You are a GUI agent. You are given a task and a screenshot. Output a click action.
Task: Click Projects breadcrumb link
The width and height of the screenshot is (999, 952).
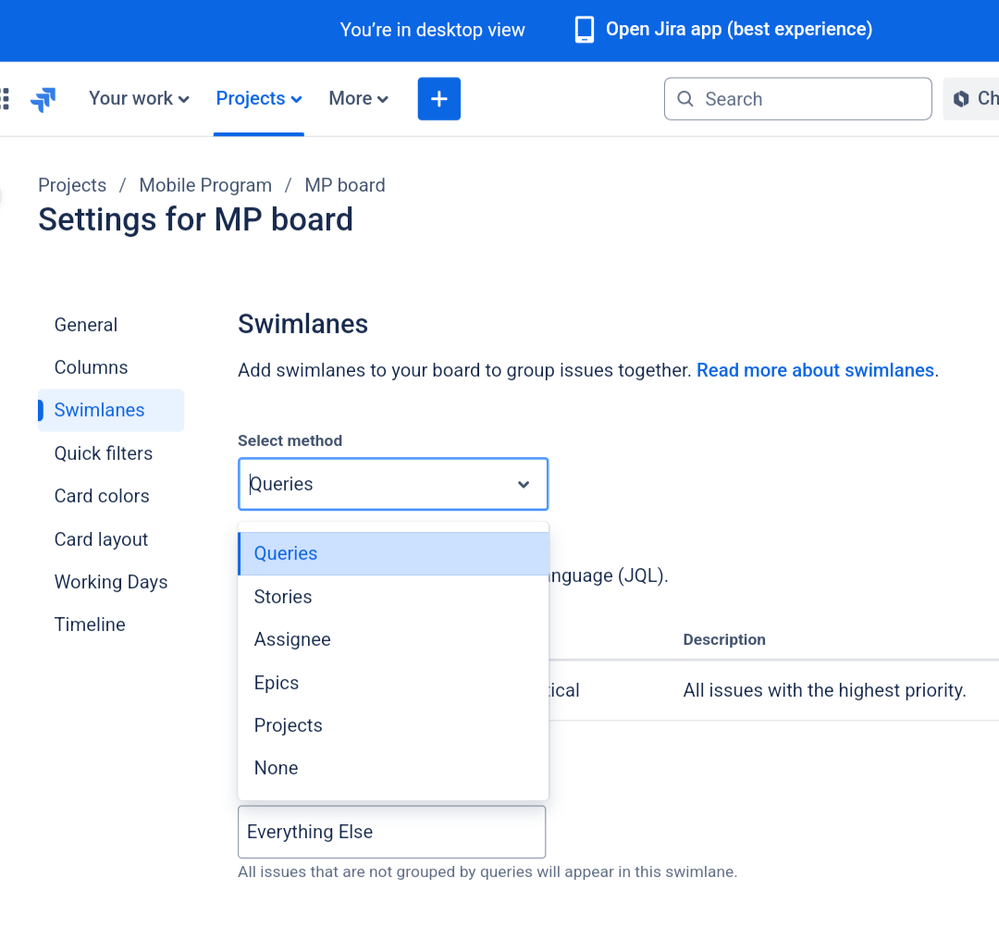pyautogui.click(x=72, y=185)
